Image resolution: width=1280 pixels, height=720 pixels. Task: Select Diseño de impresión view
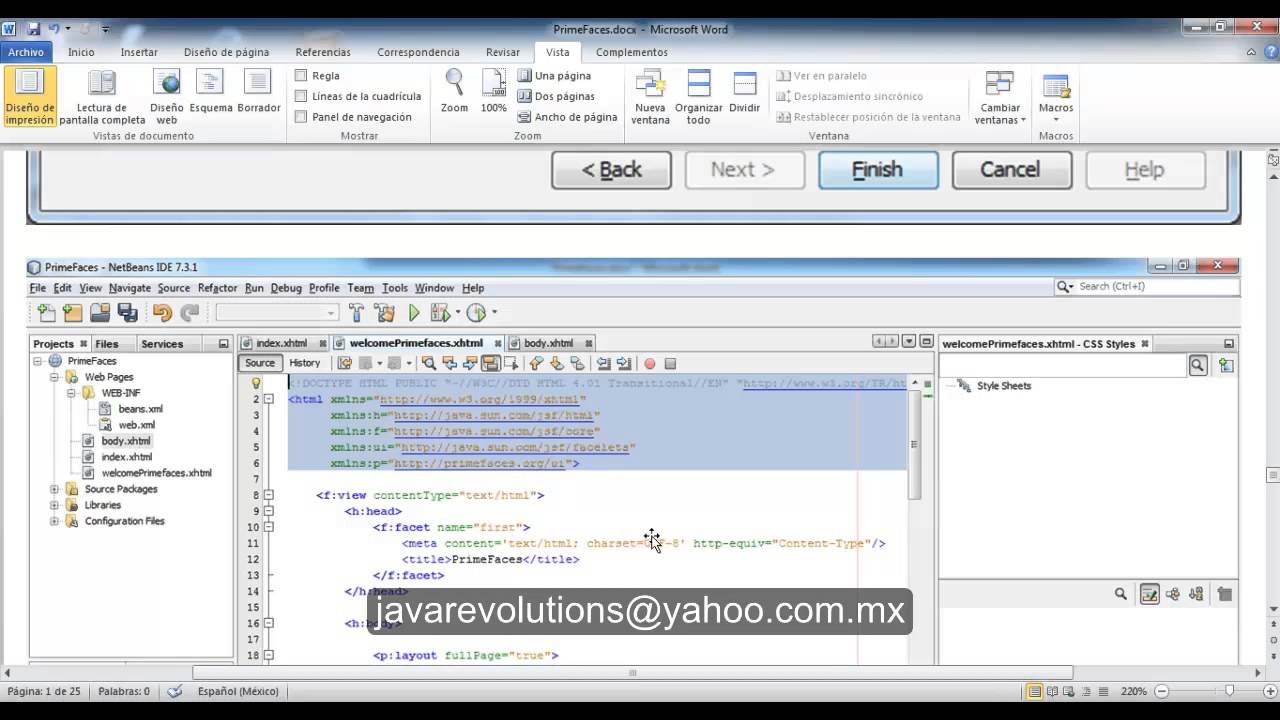point(30,97)
